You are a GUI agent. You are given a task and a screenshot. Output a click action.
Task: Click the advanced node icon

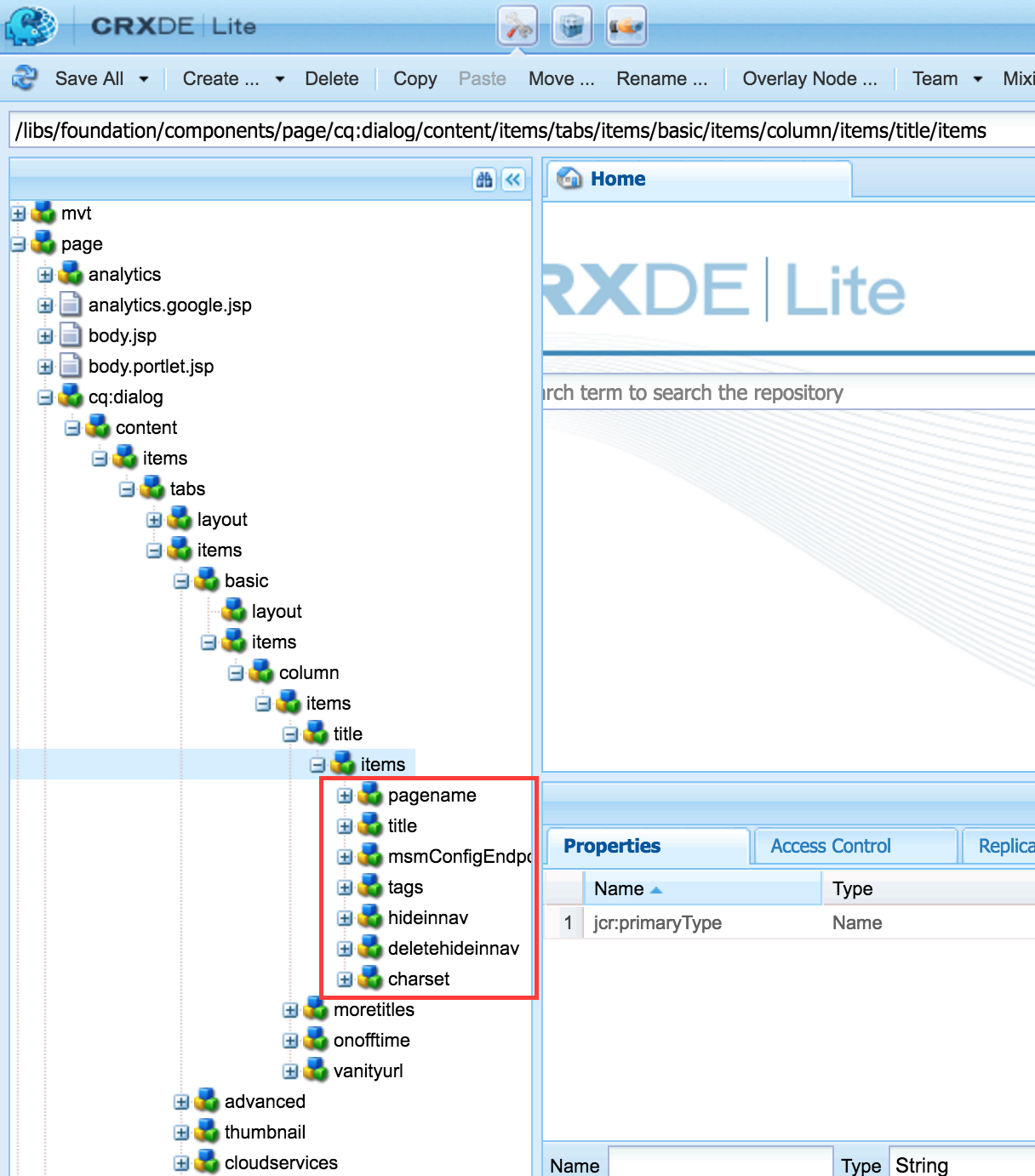click(207, 1101)
